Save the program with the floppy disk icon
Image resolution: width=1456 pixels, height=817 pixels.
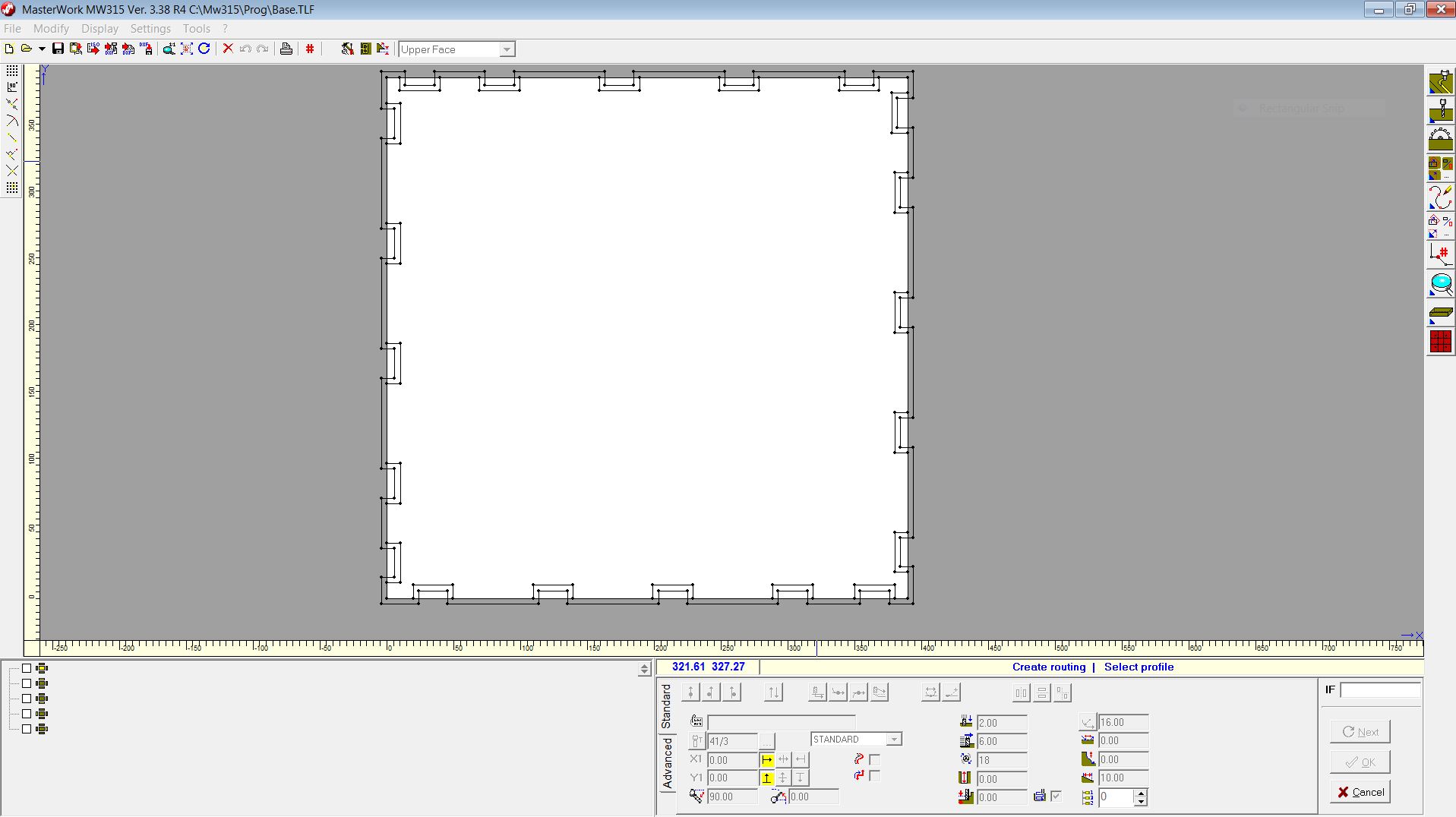58,49
